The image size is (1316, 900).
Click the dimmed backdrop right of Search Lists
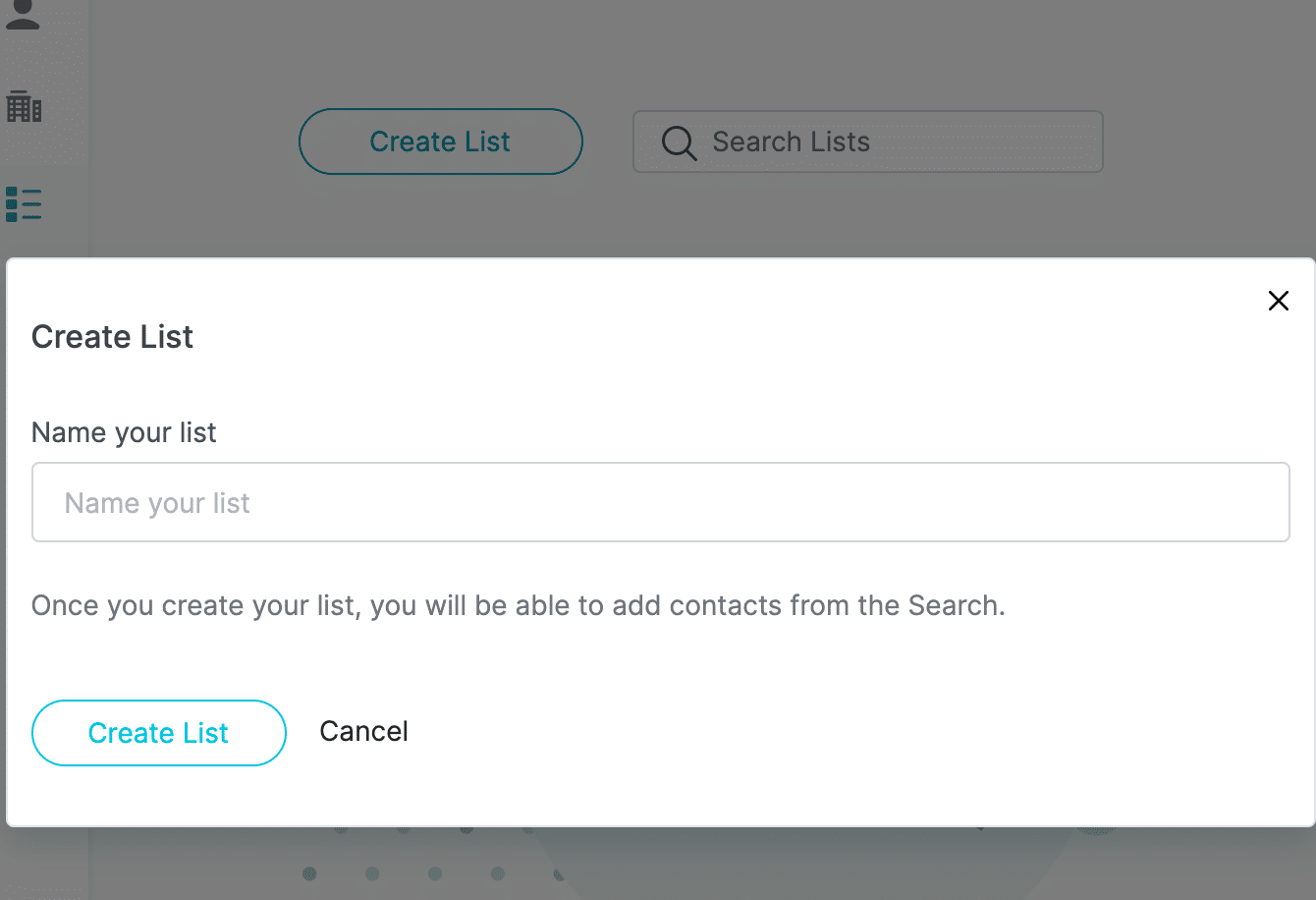click(x=1208, y=141)
